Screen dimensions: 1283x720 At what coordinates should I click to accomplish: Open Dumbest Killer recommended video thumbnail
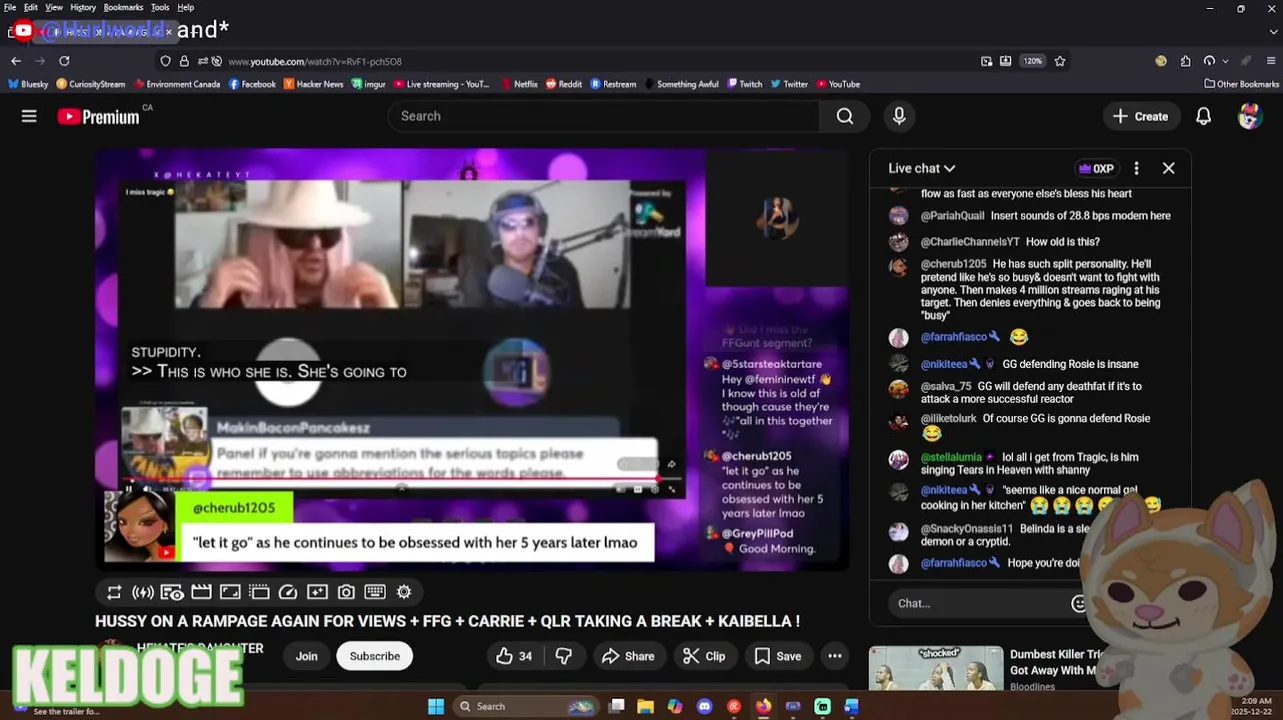tap(935, 670)
